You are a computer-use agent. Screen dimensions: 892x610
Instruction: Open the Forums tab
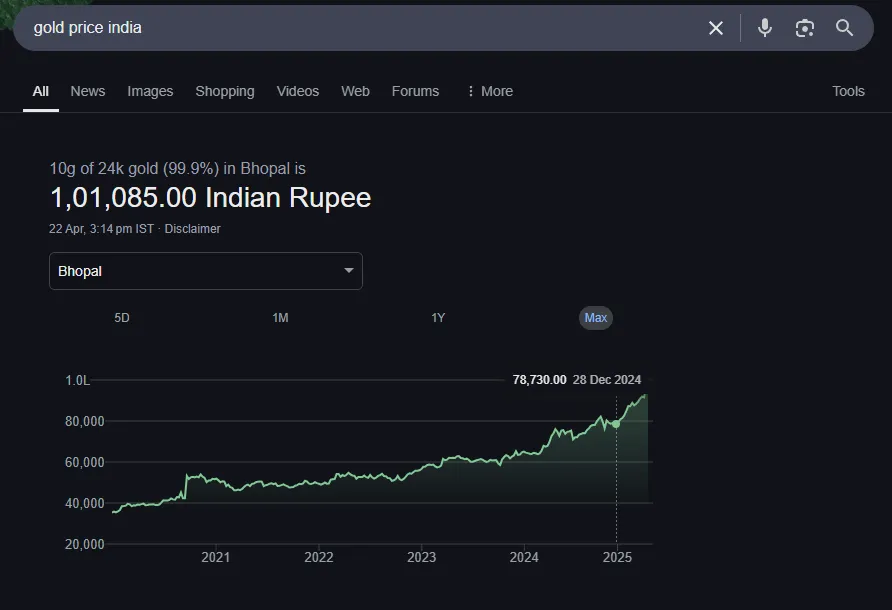point(415,91)
